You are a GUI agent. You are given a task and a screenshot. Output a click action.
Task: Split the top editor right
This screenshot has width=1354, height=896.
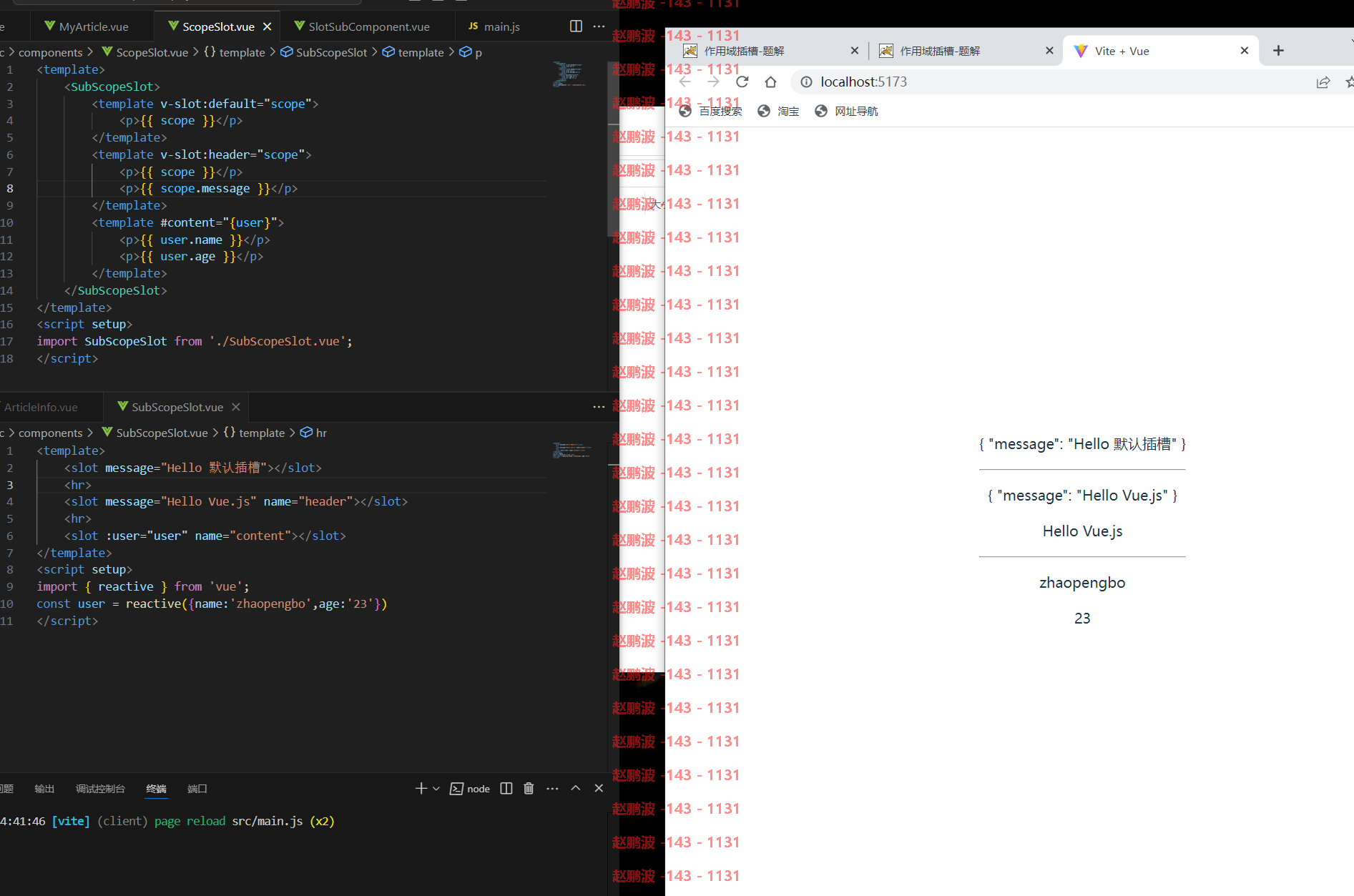click(x=576, y=26)
